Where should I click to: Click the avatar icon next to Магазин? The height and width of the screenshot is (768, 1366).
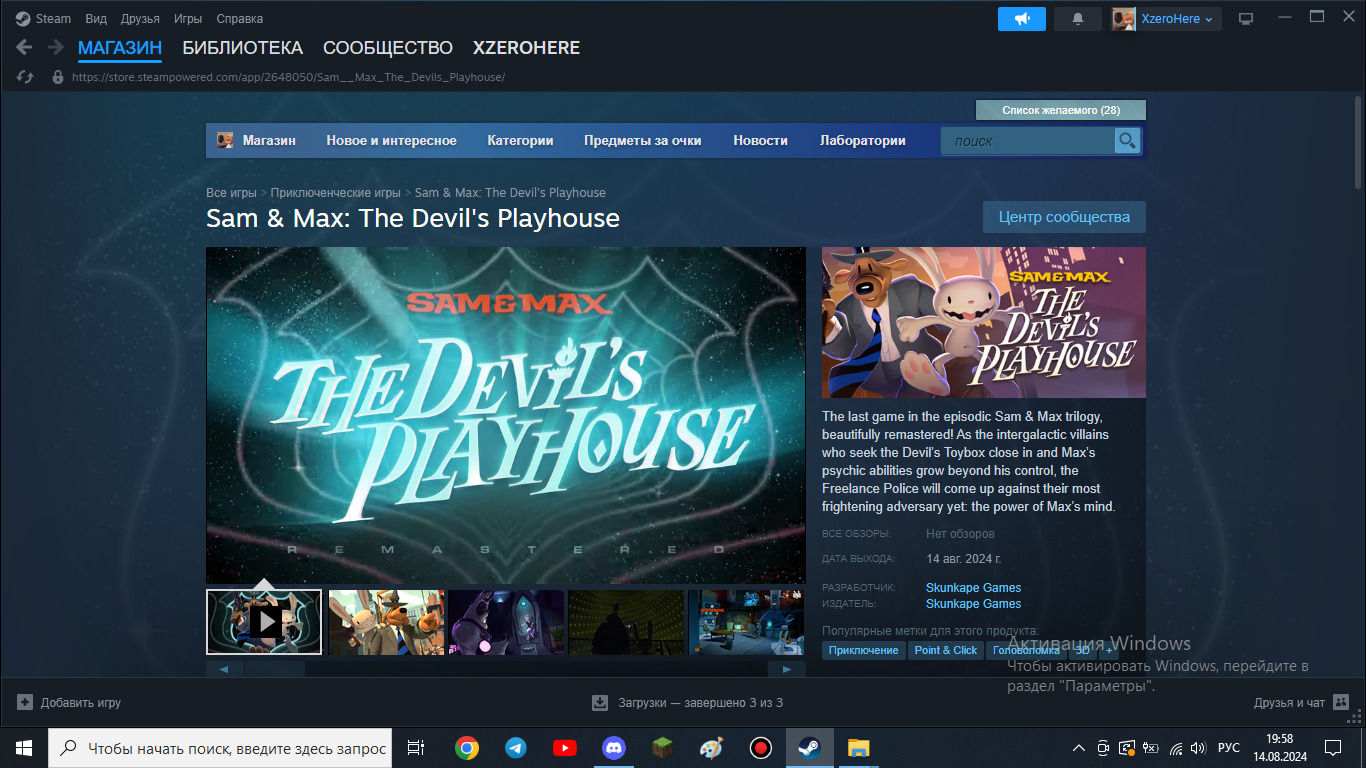(226, 141)
